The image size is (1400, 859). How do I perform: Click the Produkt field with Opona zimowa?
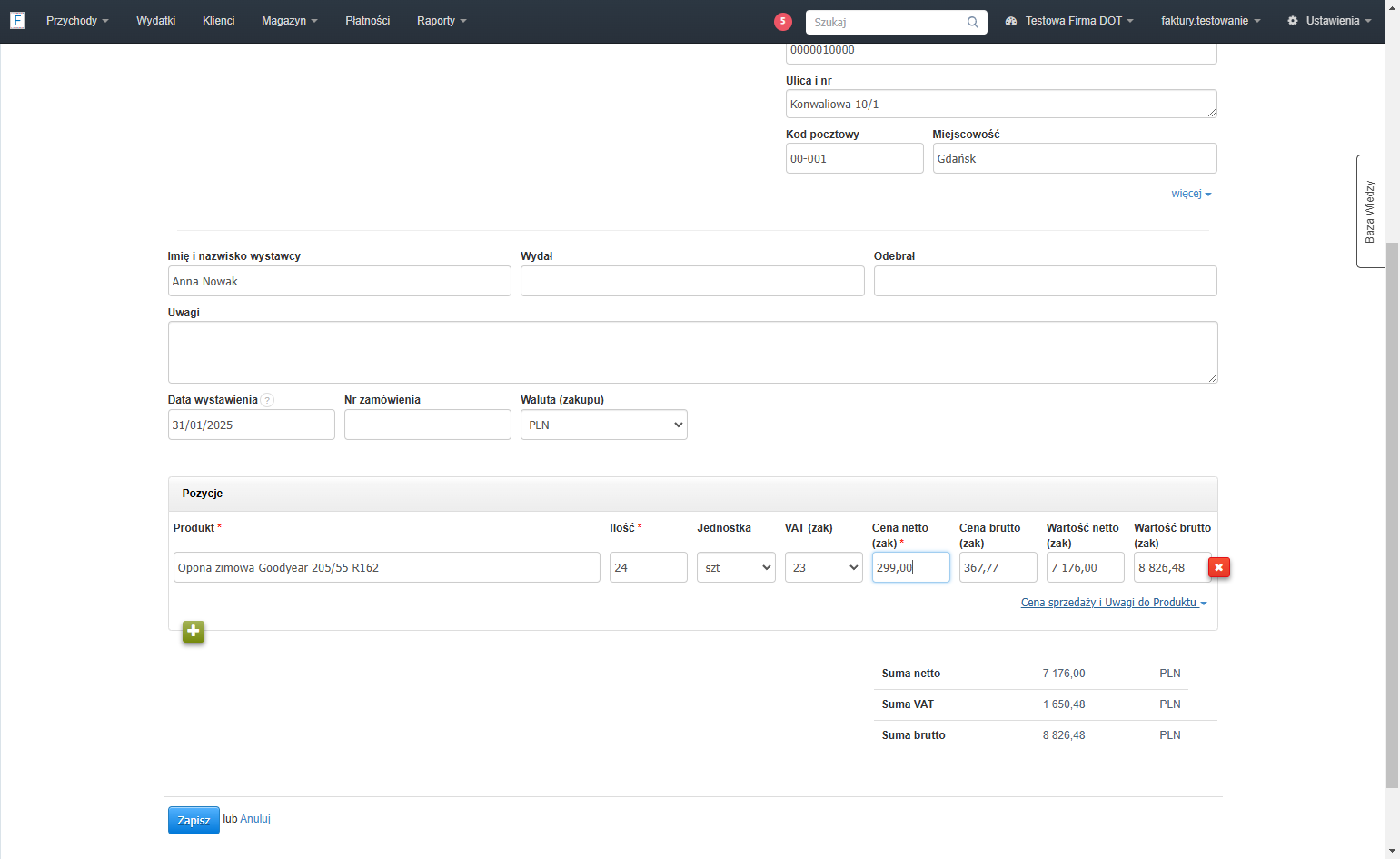click(387, 567)
